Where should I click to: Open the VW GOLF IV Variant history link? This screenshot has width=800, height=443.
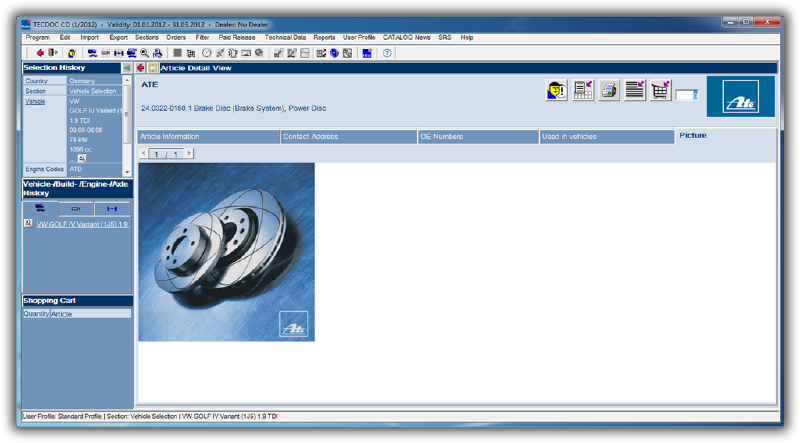[82, 224]
